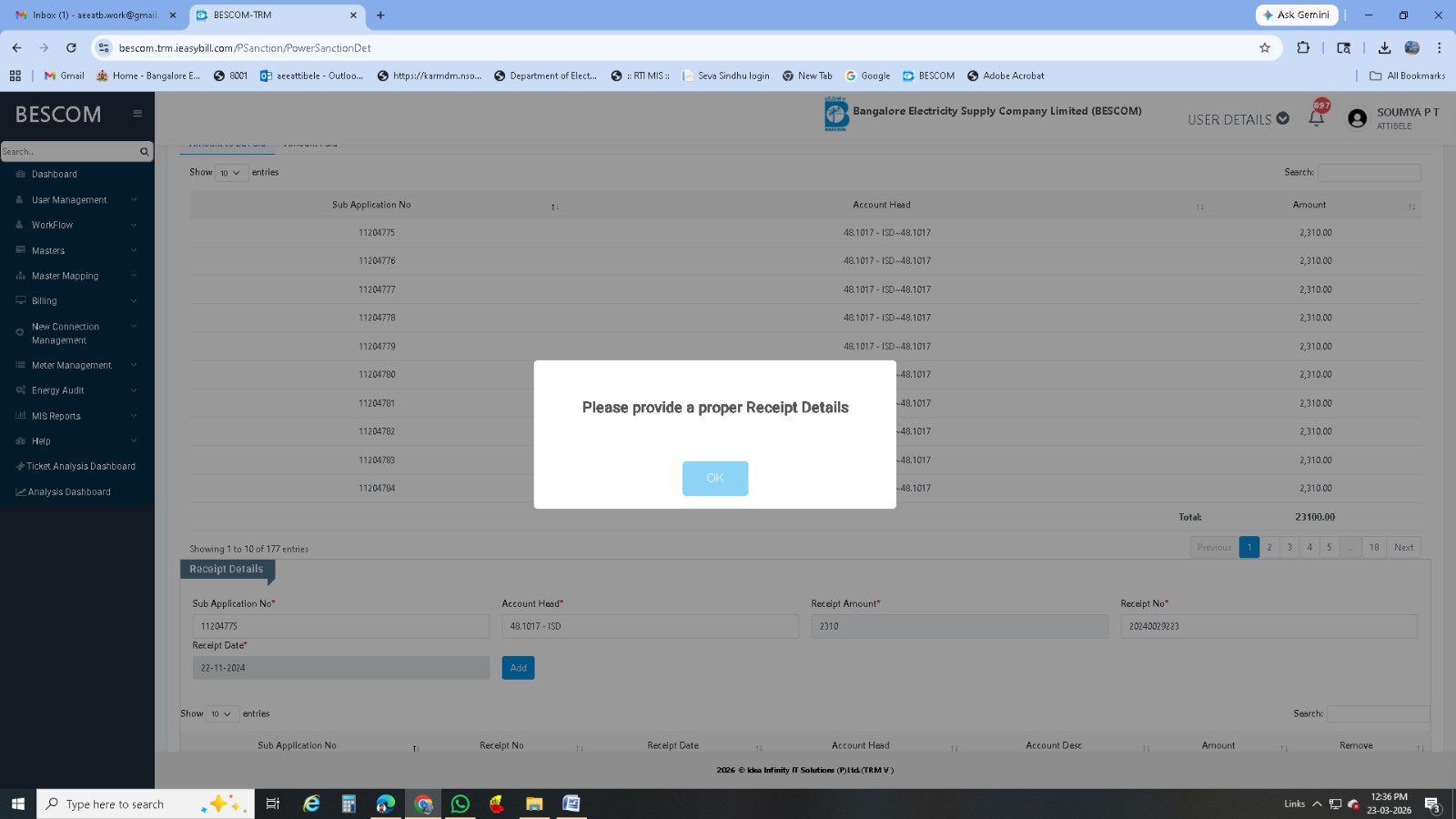Click the Task View taskbar icon
The width and height of the screenshot is (1456, 819).
tap(272, 804)
